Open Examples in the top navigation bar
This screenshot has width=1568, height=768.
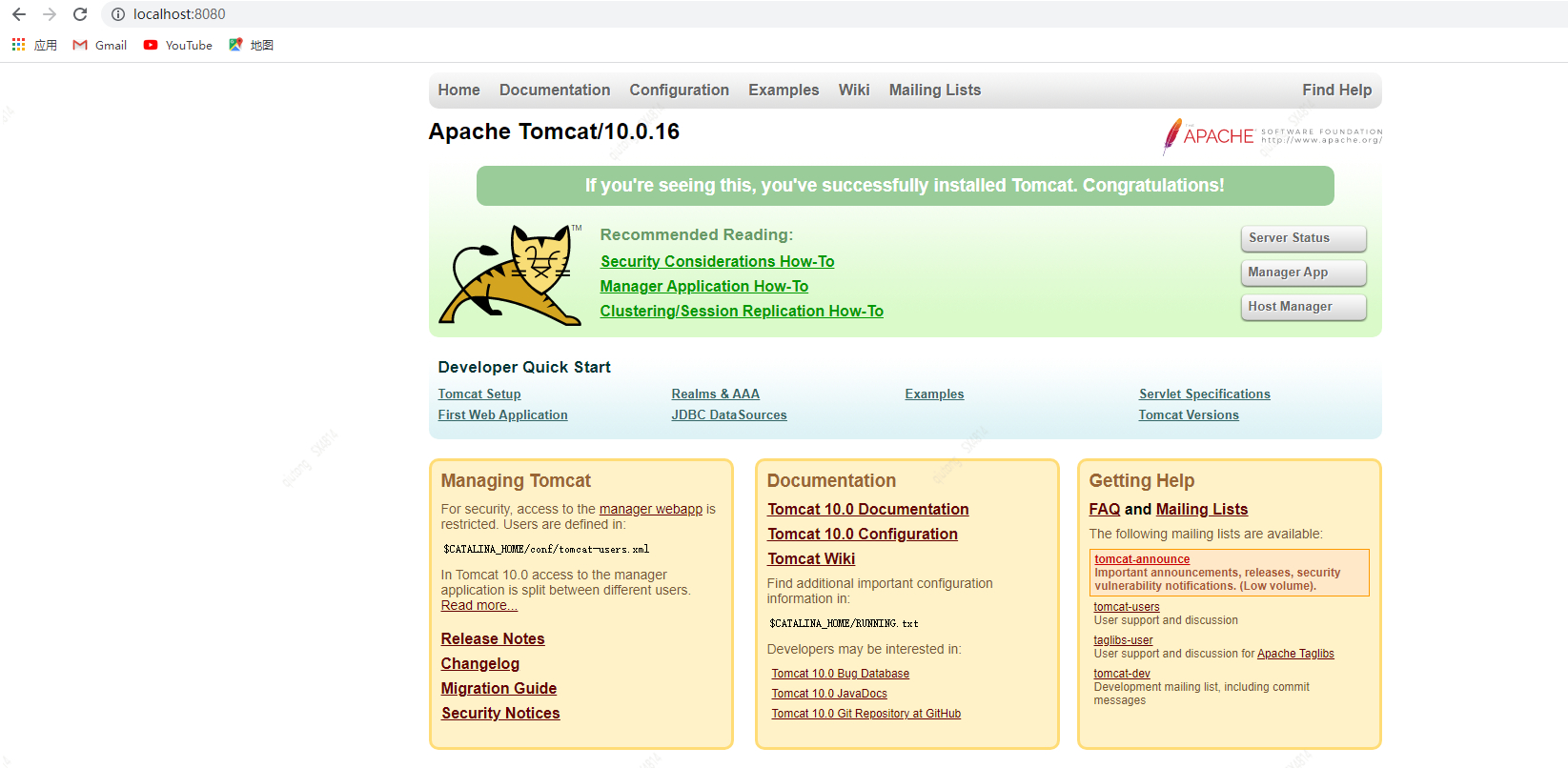784,90
